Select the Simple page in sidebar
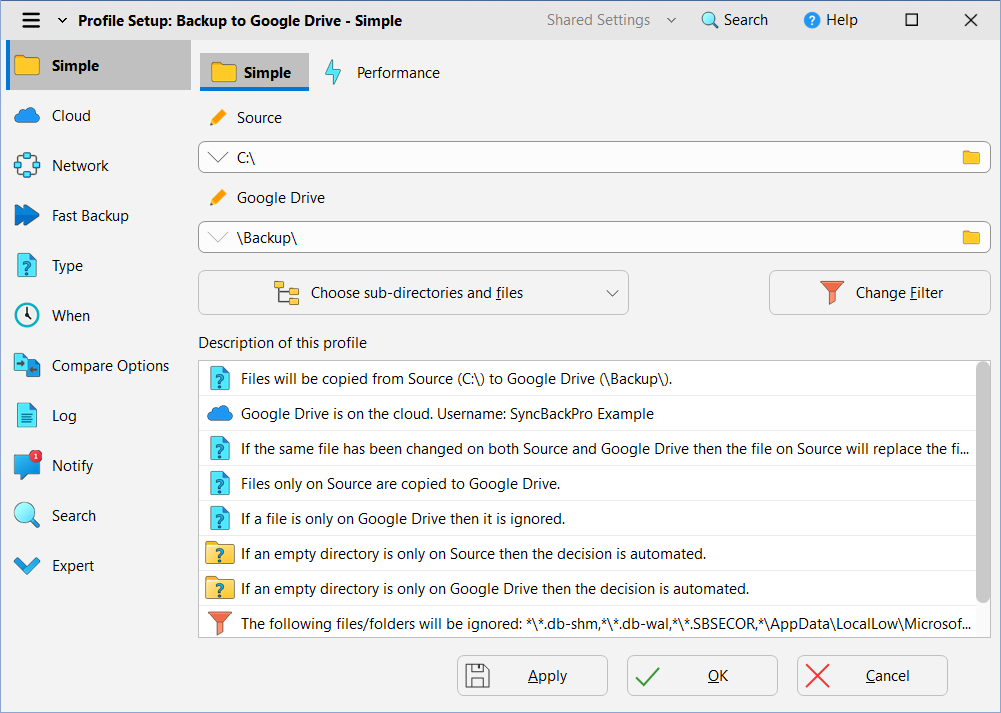This screenshot has height=713, width=1001. click(99, 65)
